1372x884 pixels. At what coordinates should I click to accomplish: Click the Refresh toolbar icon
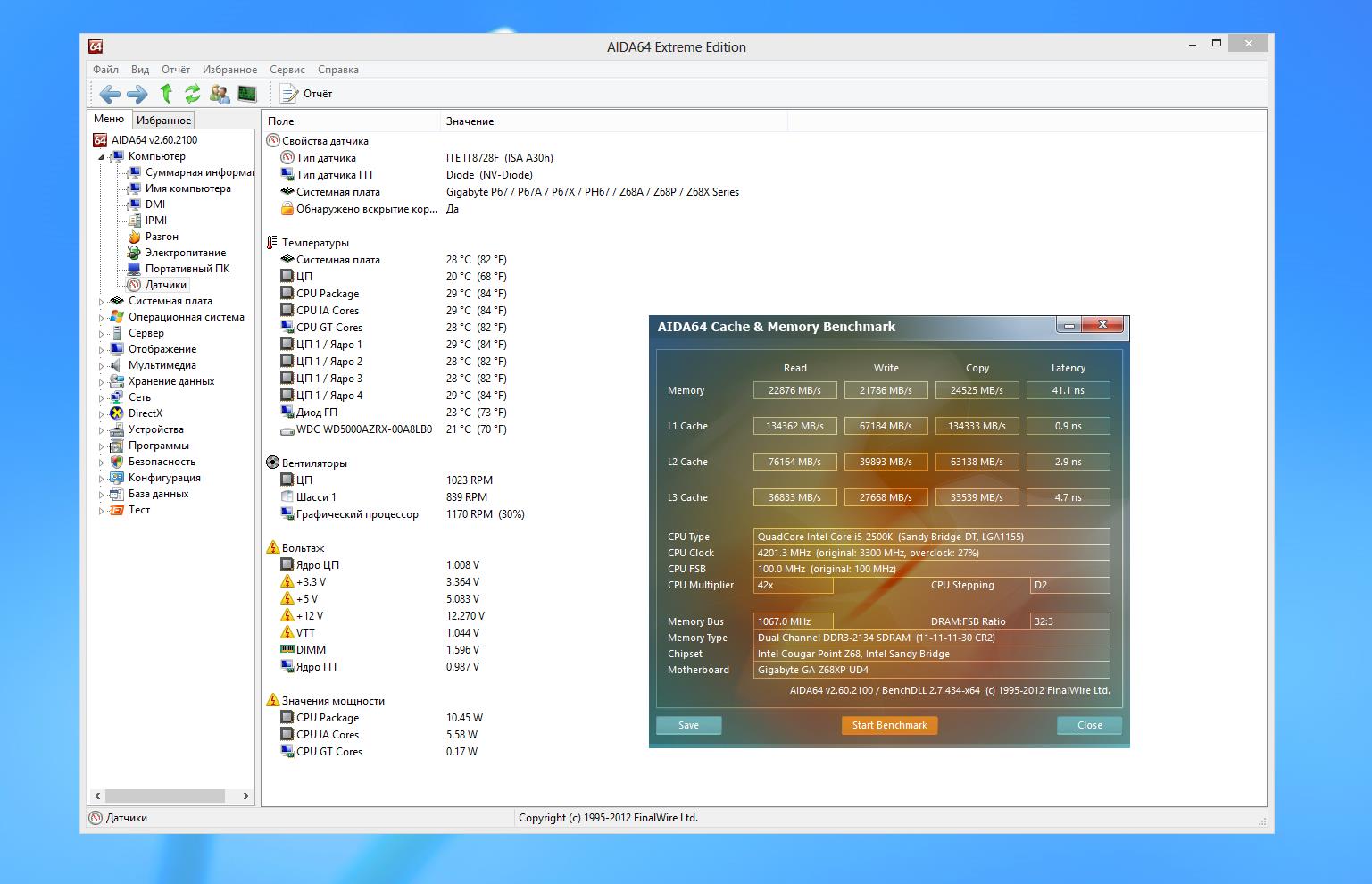tap(193, 94)
